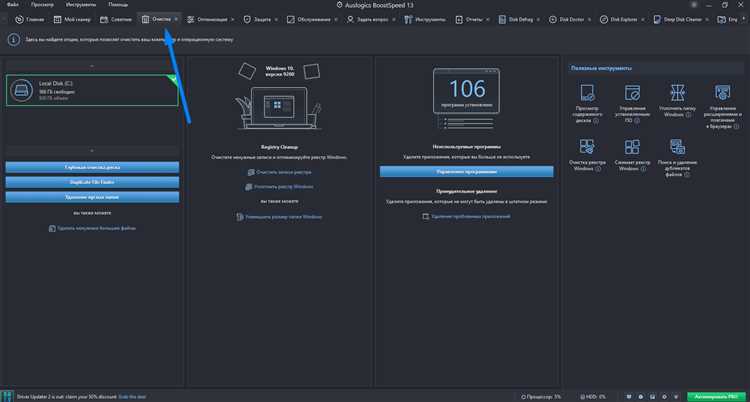Close the Disk Defrag tab
The width and height of the screenshot is (750, 402).
coord(539,20)
